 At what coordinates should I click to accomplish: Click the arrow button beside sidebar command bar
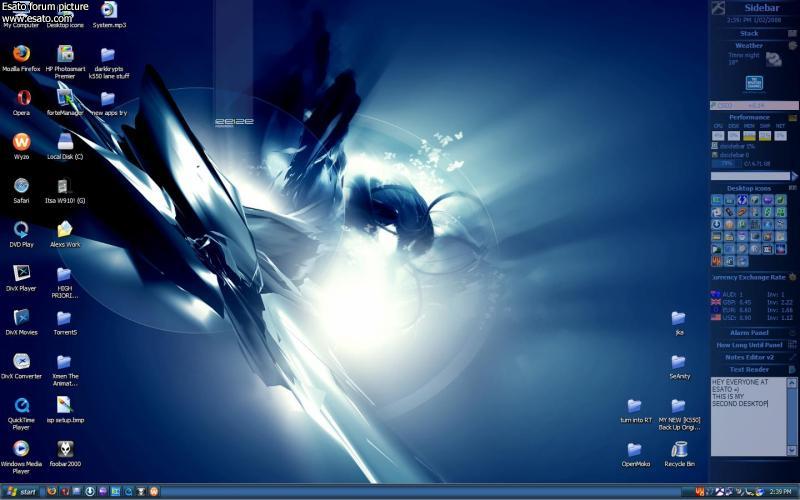pos(794,176)
